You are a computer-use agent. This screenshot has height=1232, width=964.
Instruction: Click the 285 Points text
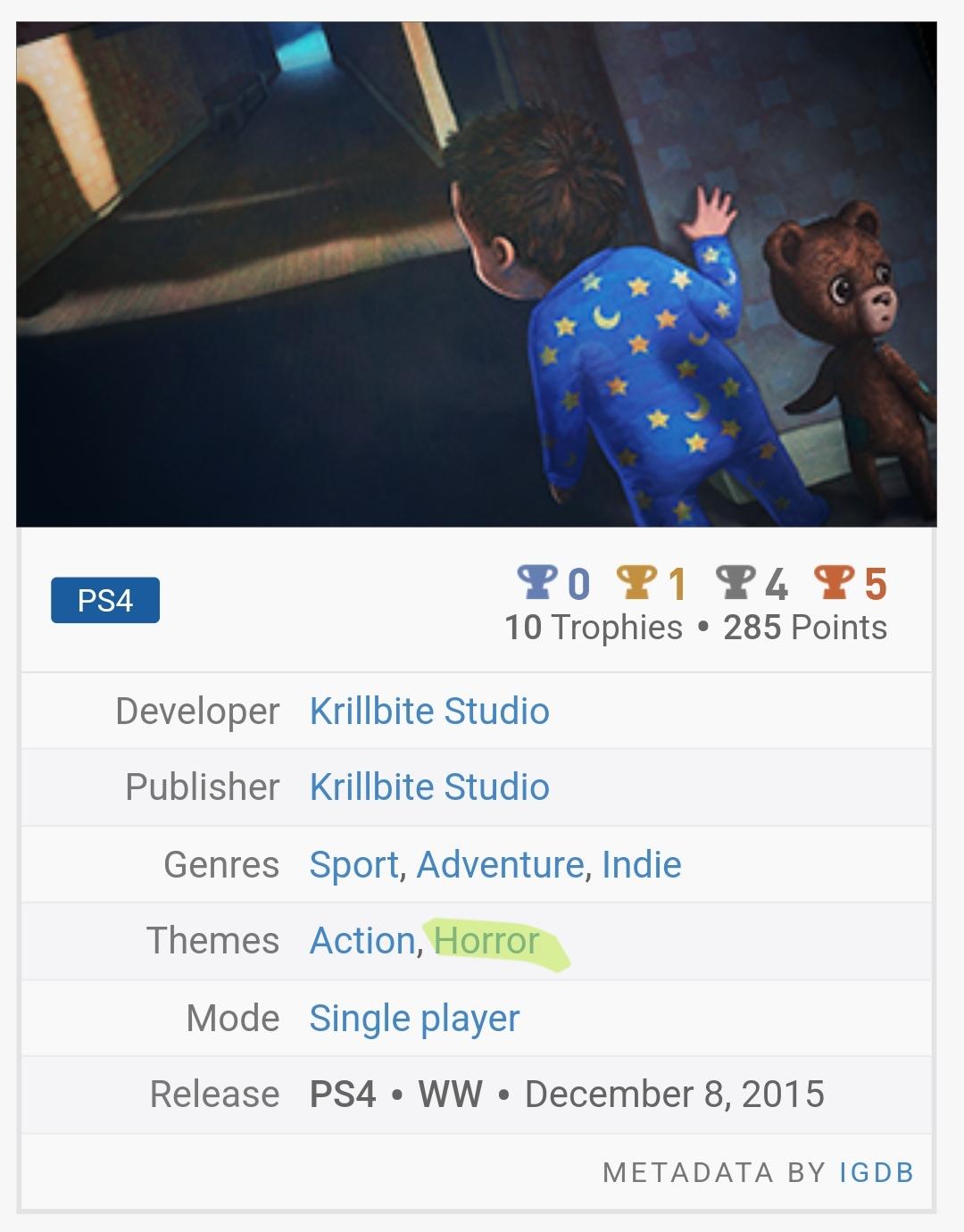pyautogui.click(x=805, y=628)
